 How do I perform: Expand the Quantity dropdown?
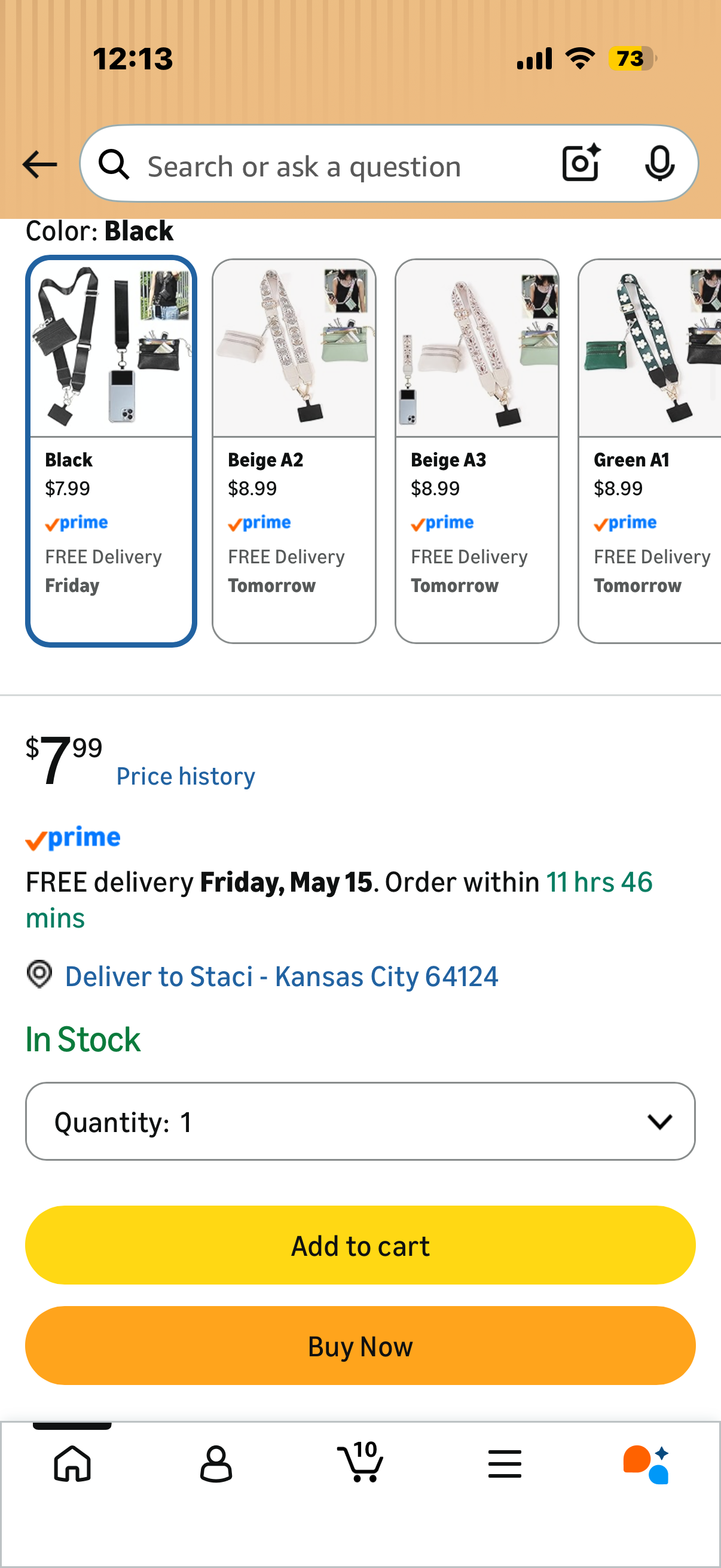[x=360, y=1121]
